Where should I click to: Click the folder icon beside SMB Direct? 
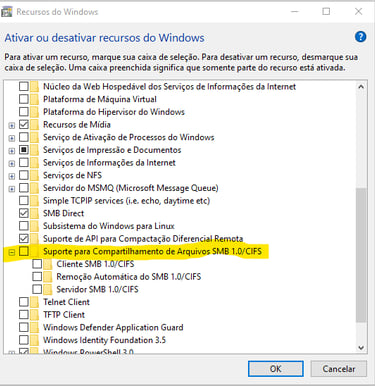click(35, 213)
